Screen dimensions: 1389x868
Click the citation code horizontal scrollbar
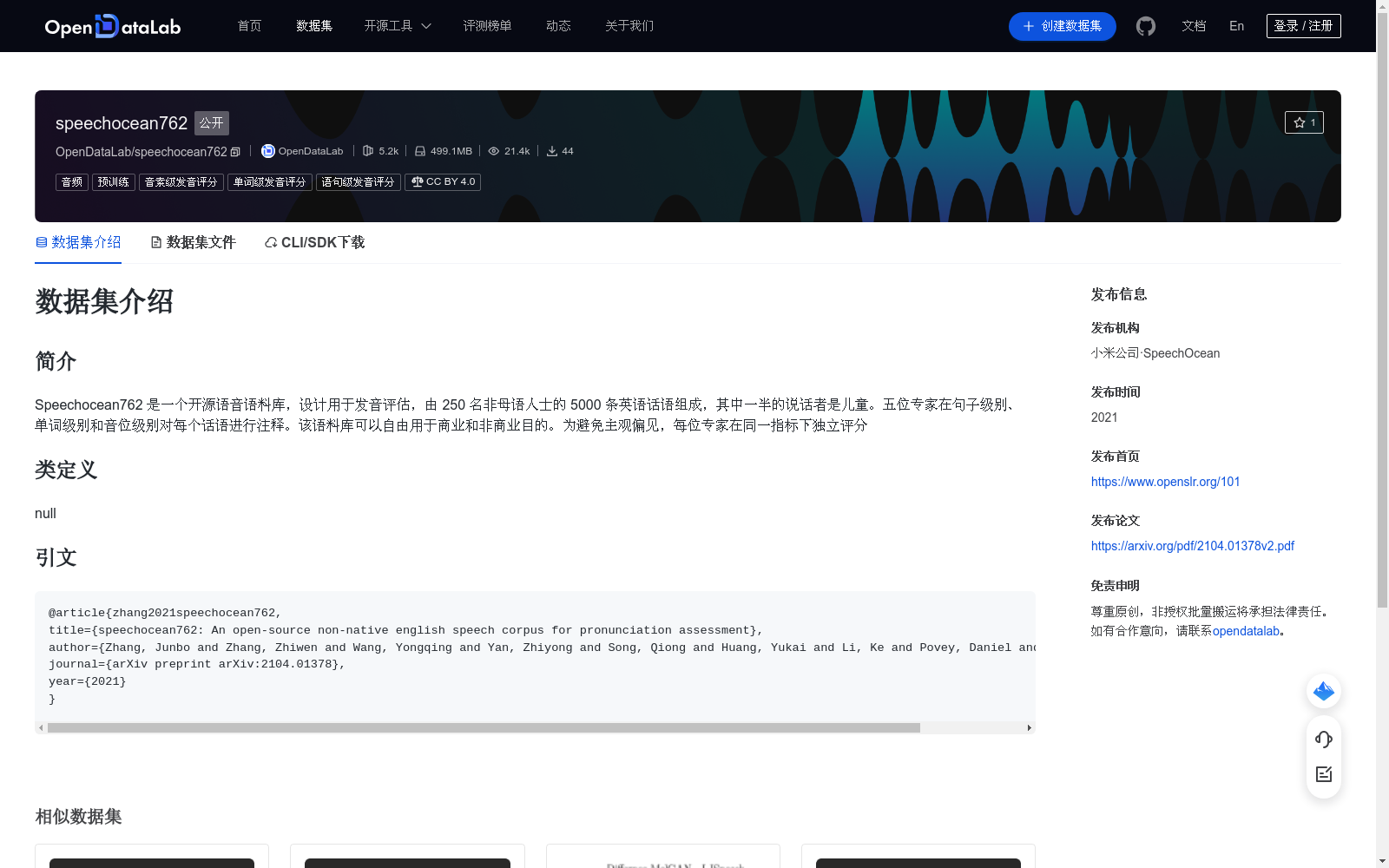484,728
